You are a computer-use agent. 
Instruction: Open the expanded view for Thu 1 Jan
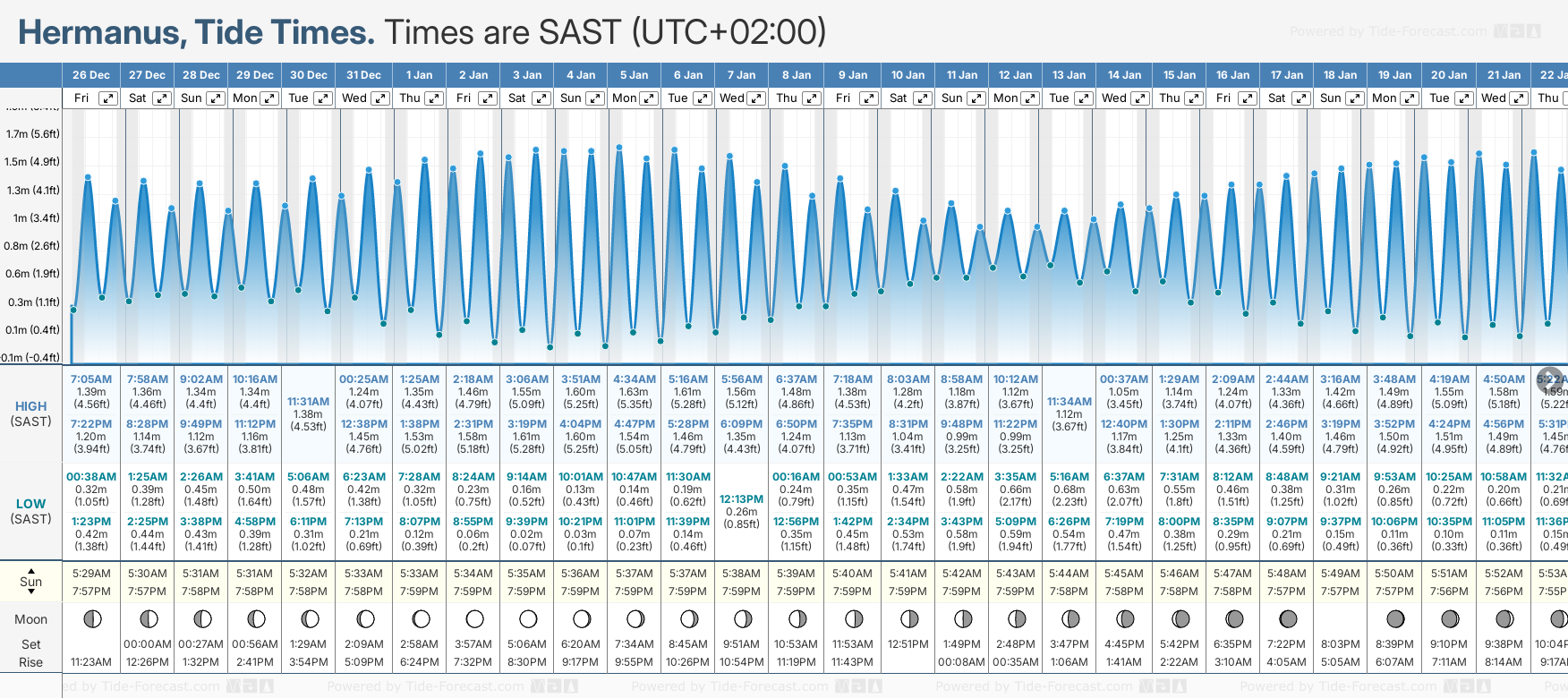click(x=434, y=98)
